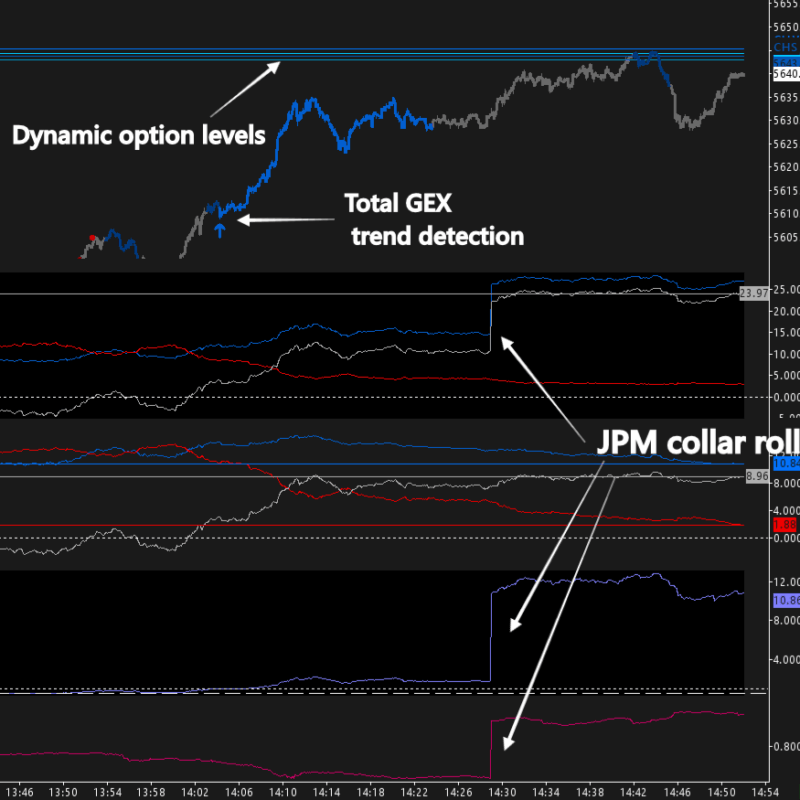Screen dimensions: 800x800
Task: Select the Dynamic option levels annotation text
Action: [139, 136]
